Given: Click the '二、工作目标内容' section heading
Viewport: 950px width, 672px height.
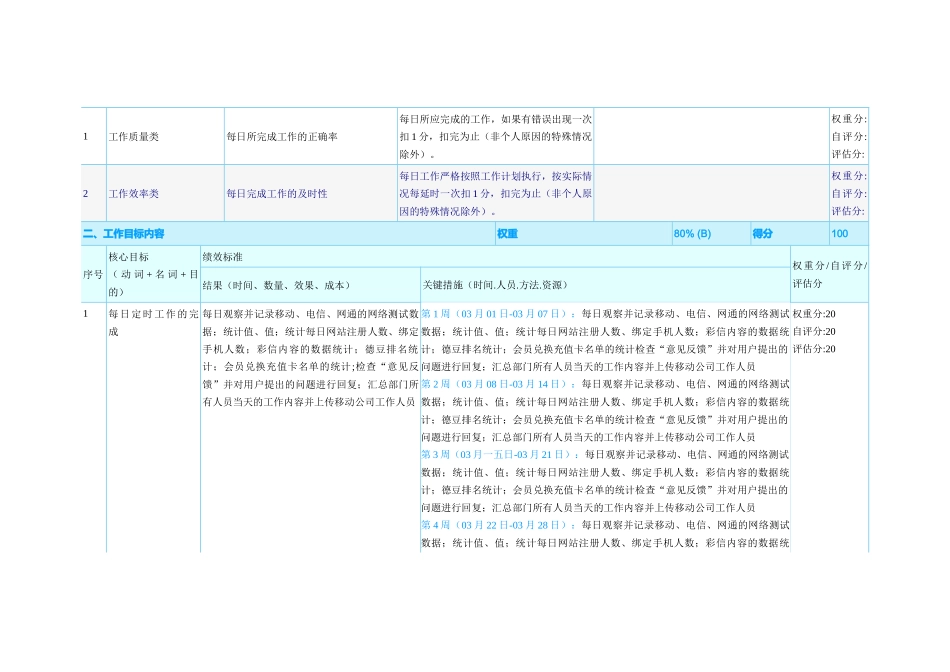Looking at the screenshot, I should [124, 234].
